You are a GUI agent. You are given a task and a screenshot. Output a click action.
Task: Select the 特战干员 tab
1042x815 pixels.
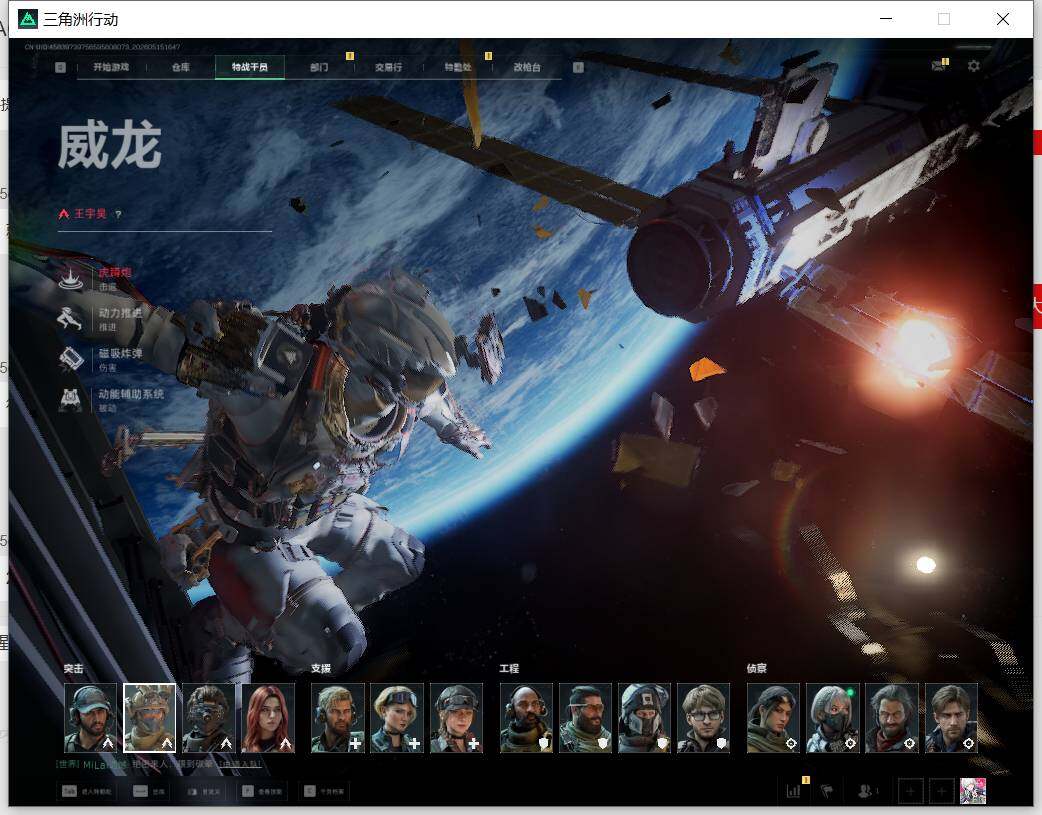click(250, 67)
